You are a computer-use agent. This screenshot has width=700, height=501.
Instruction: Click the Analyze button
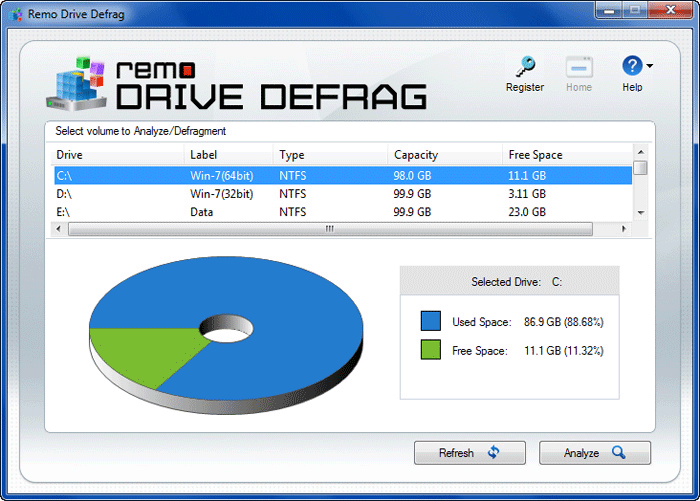(594, 453)
